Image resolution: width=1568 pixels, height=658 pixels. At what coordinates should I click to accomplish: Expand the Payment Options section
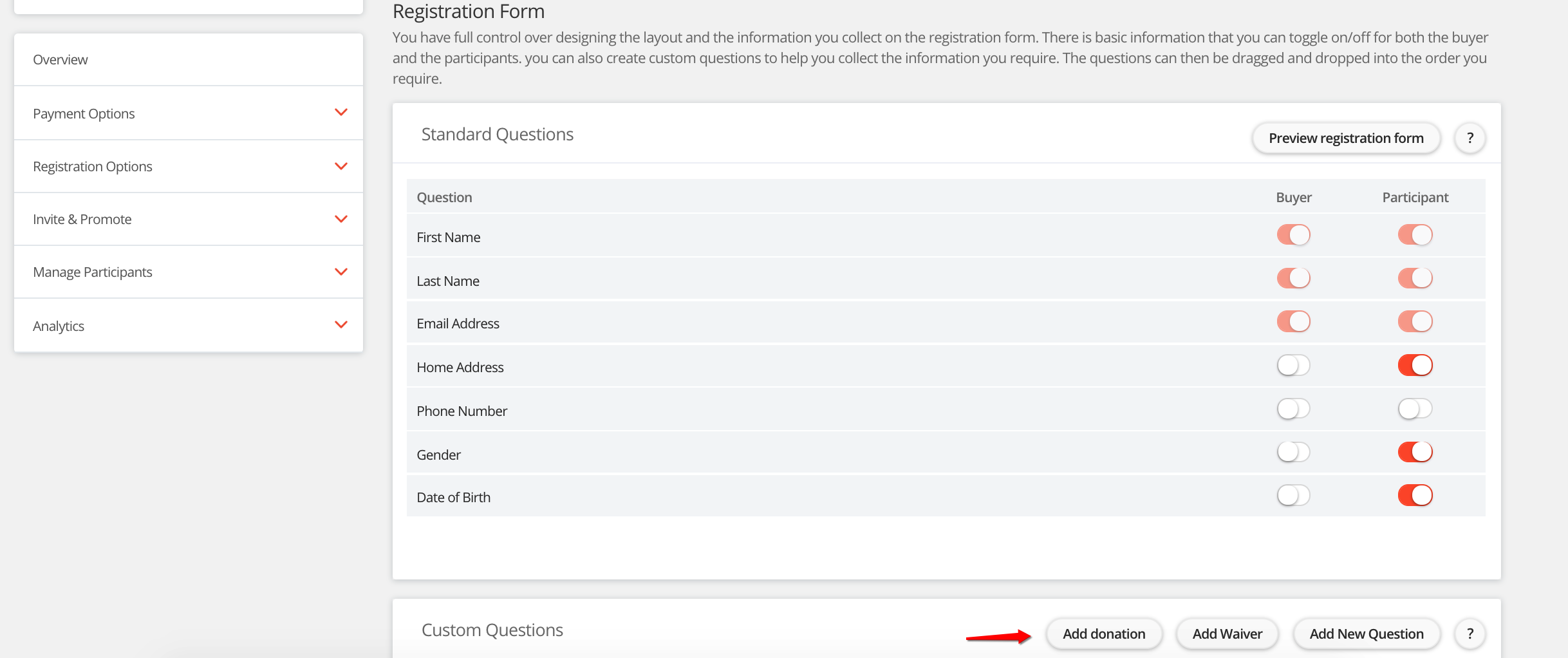pyautogui.click(x=341, y=113)
